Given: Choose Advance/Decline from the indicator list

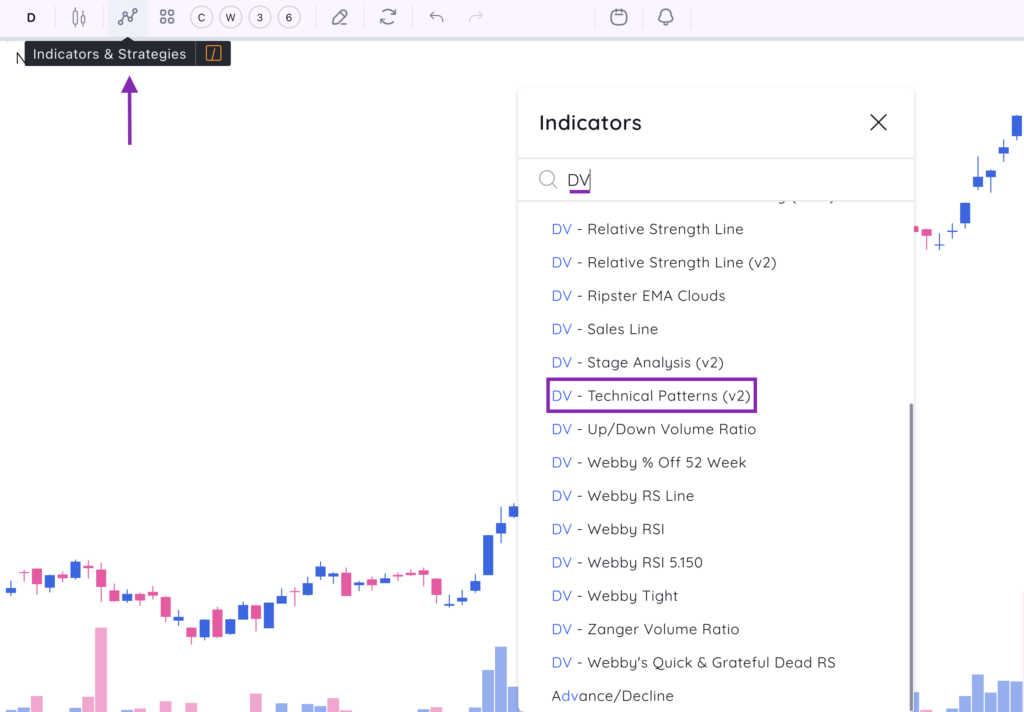Looking at the screenshot, I should 612,696.
